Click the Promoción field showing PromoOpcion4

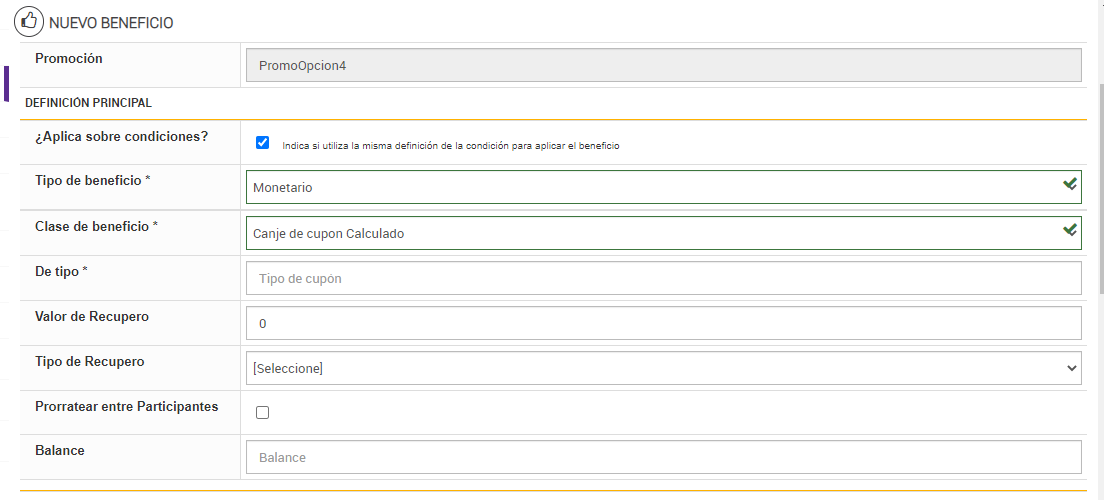663,65
